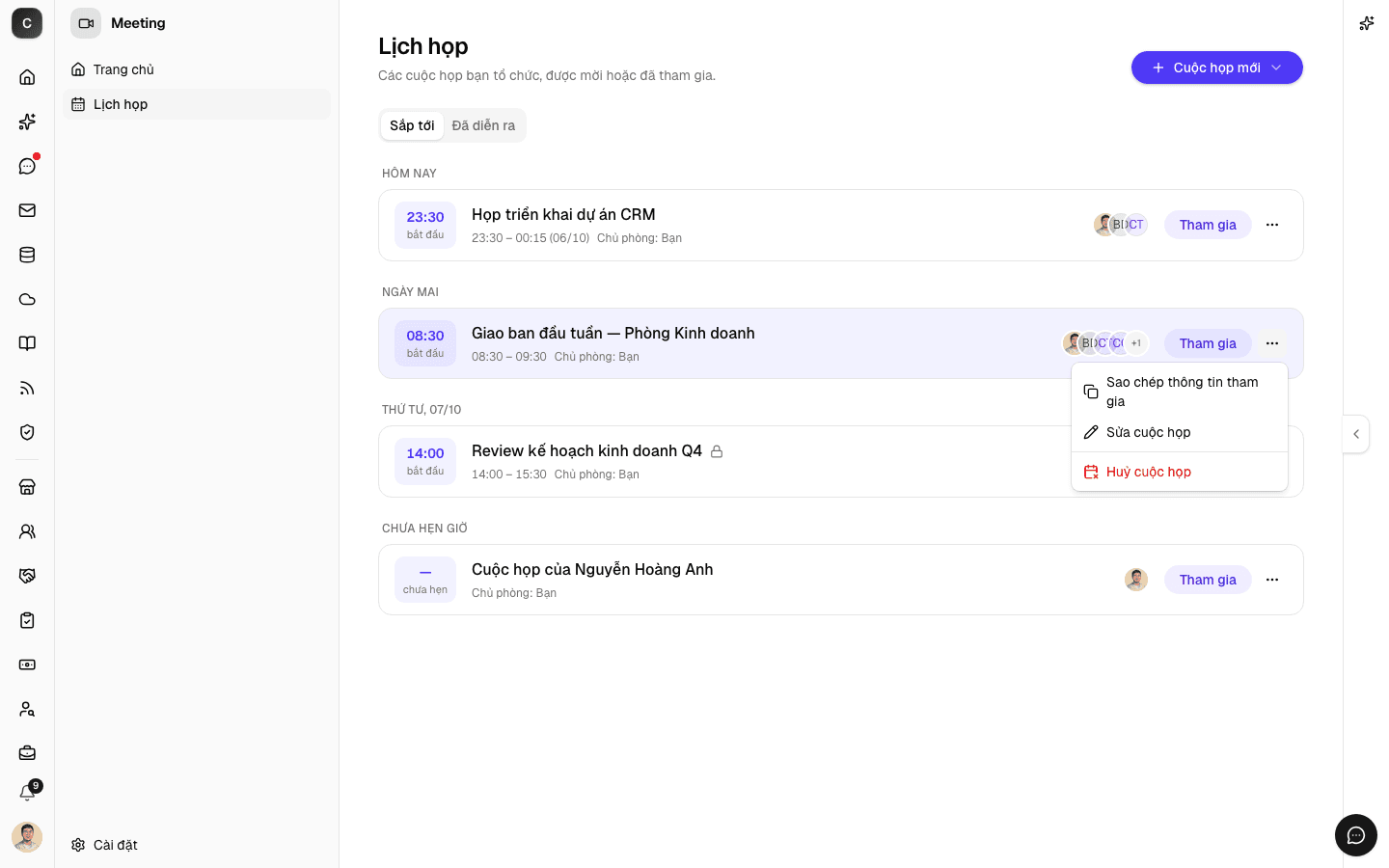Switch to the Sắp tới tab
The image size is (1389, 868).
[412, 125]
